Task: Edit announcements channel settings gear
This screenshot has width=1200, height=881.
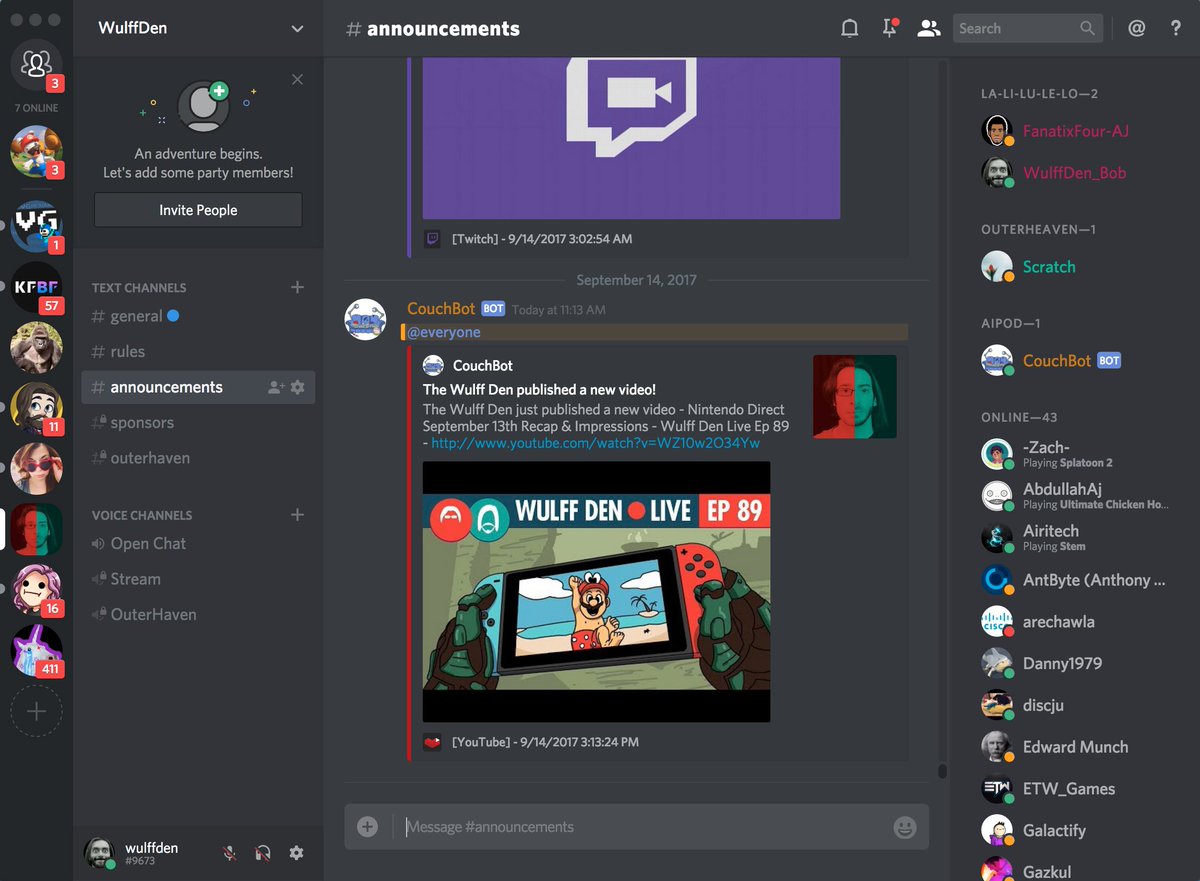Action: coord(297,387)
